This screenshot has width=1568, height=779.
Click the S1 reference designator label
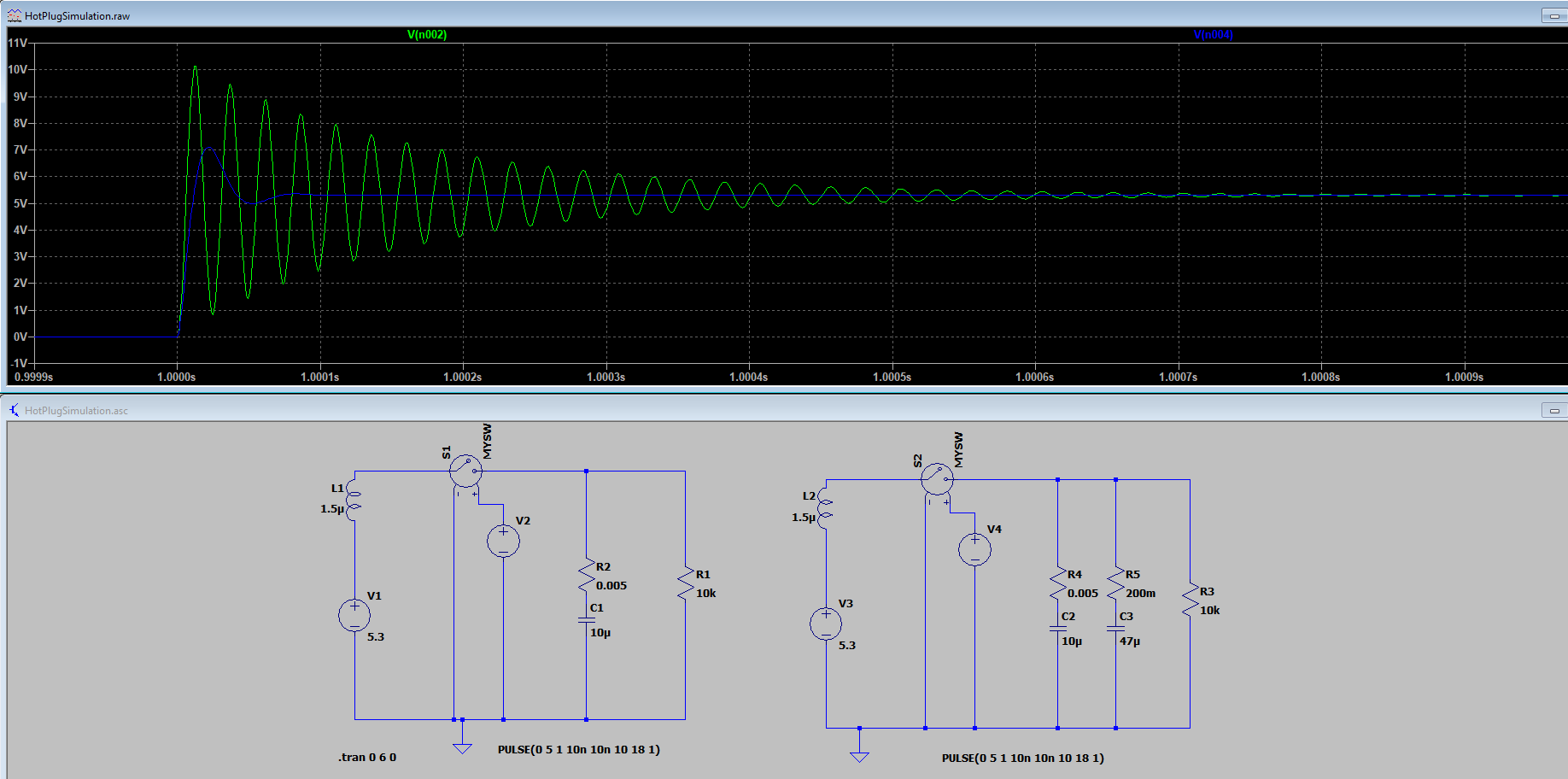[x=446, y=453]
